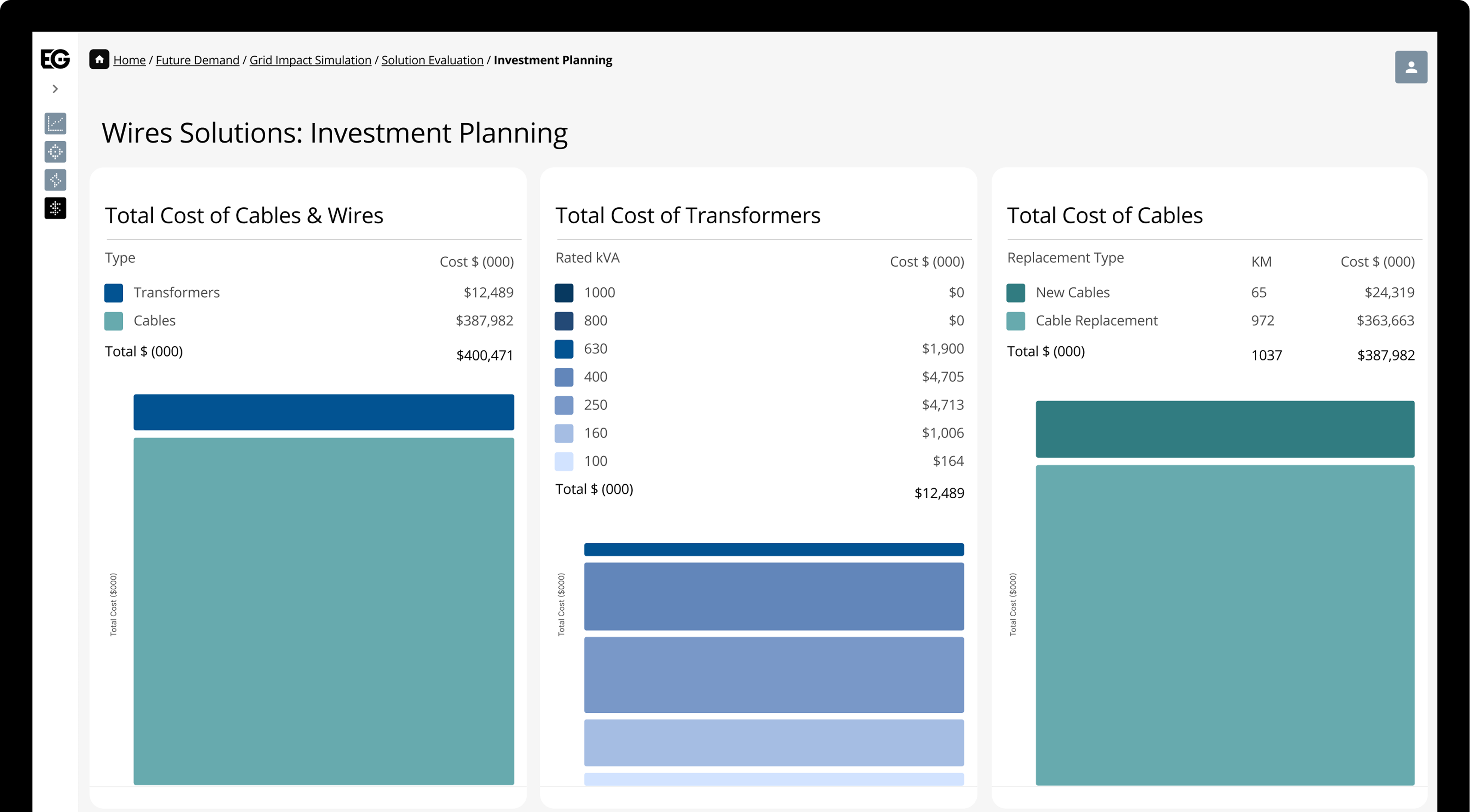Click the 630 kVA legend swatch

pos(564,349)
